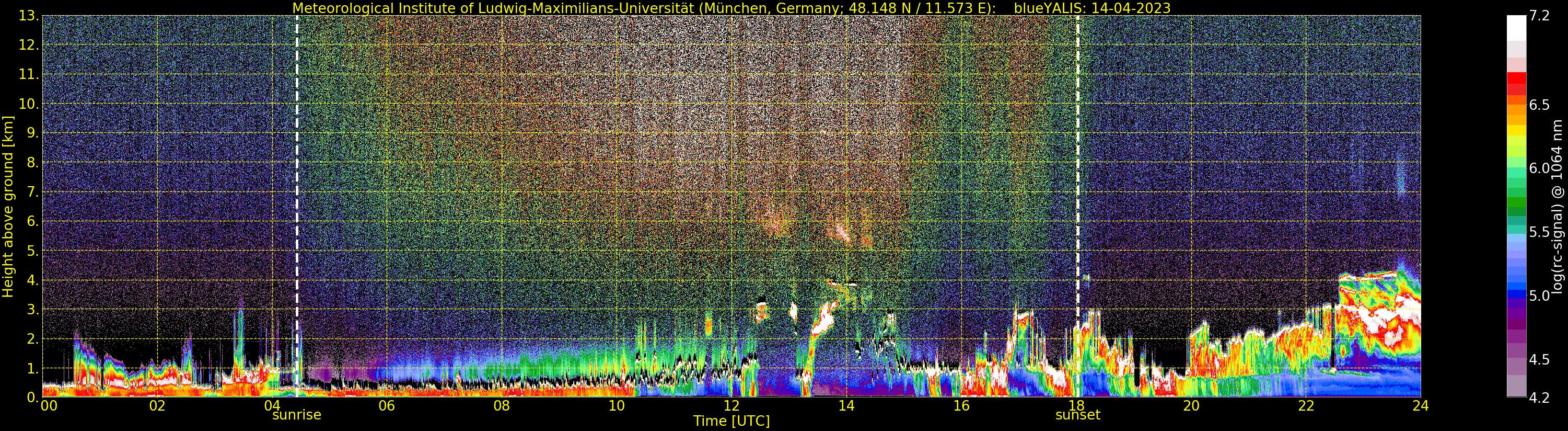Click the 7. tick on the height axis

point(33,192)
